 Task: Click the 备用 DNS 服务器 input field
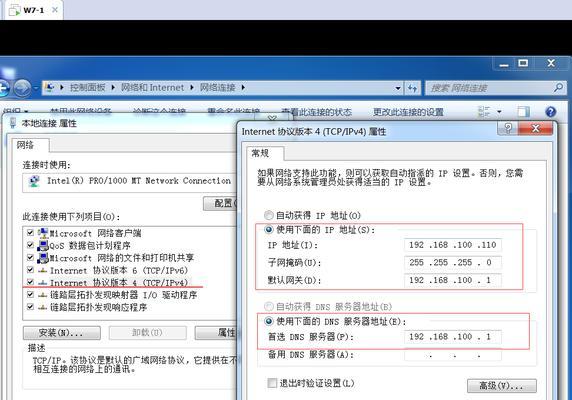tap(453, 354)
